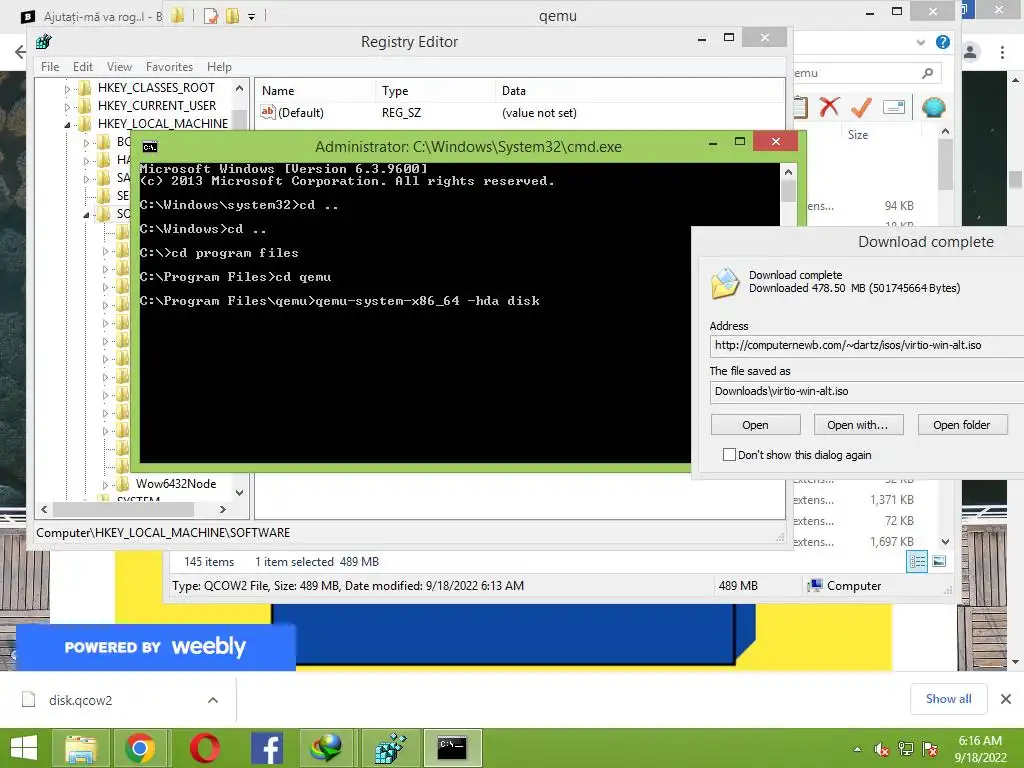The image size is (1024, 768).
Task: Open the browser profile avatar
Action: 970,52
